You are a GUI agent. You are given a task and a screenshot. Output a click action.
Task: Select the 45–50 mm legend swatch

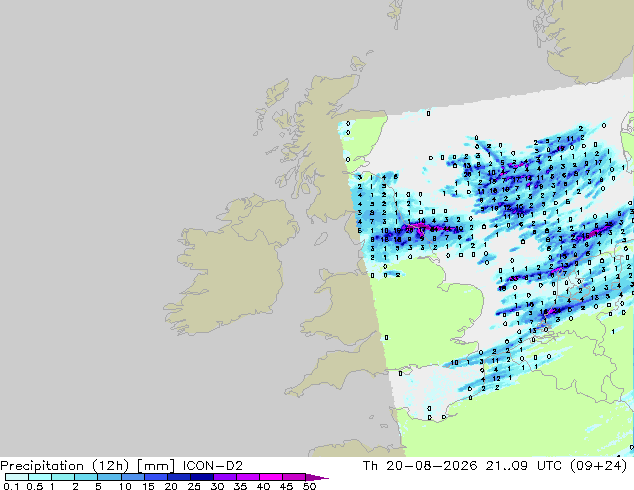coord(294,477)
